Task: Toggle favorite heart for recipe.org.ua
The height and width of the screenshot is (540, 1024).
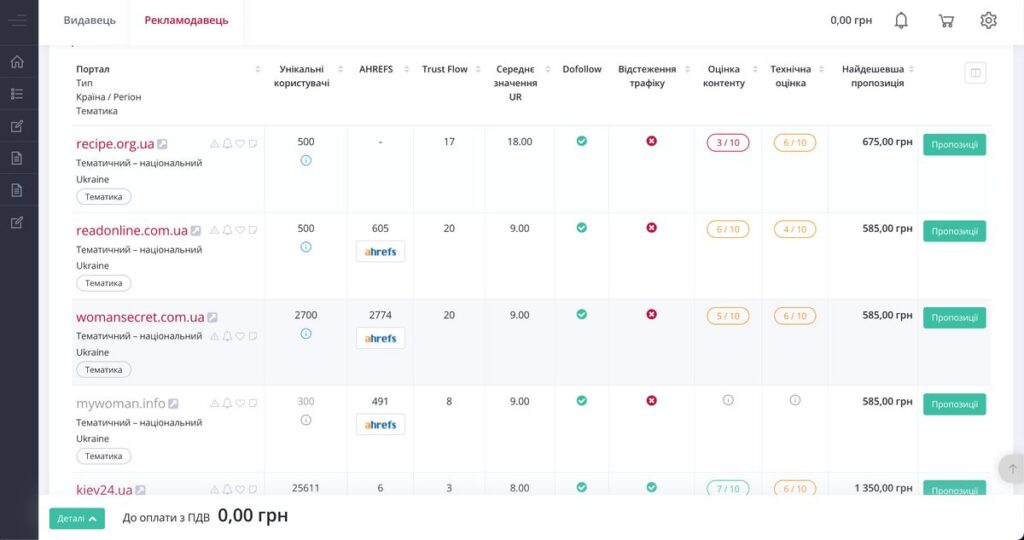Action: [240, 144]
